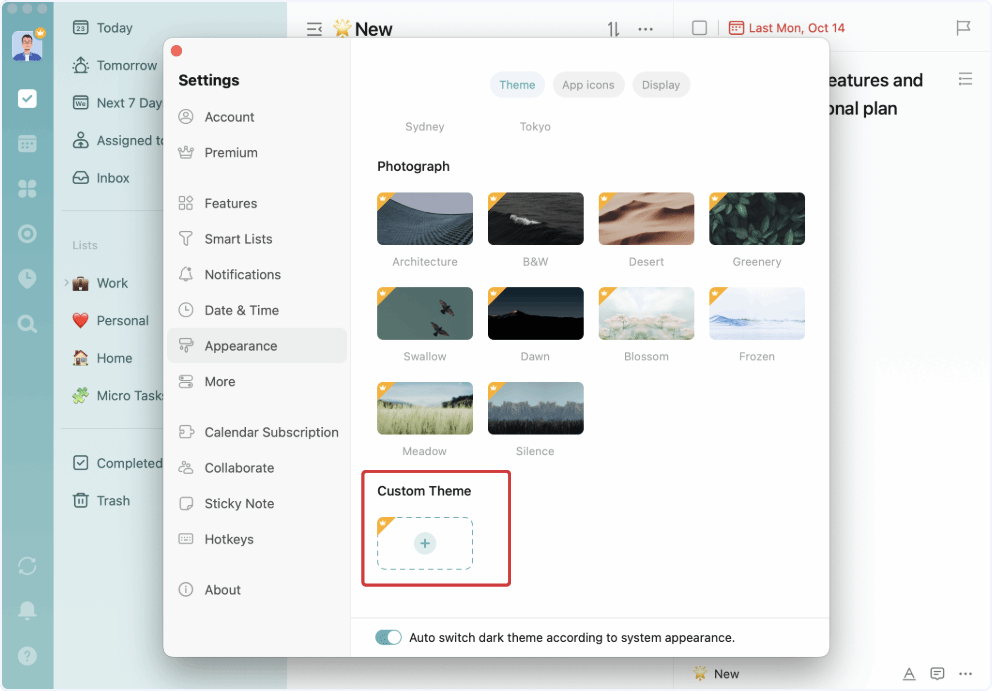This screenshot has width=992, height=691.
Task: Open the more menu at the bottom right
Action: pos(965,674)
